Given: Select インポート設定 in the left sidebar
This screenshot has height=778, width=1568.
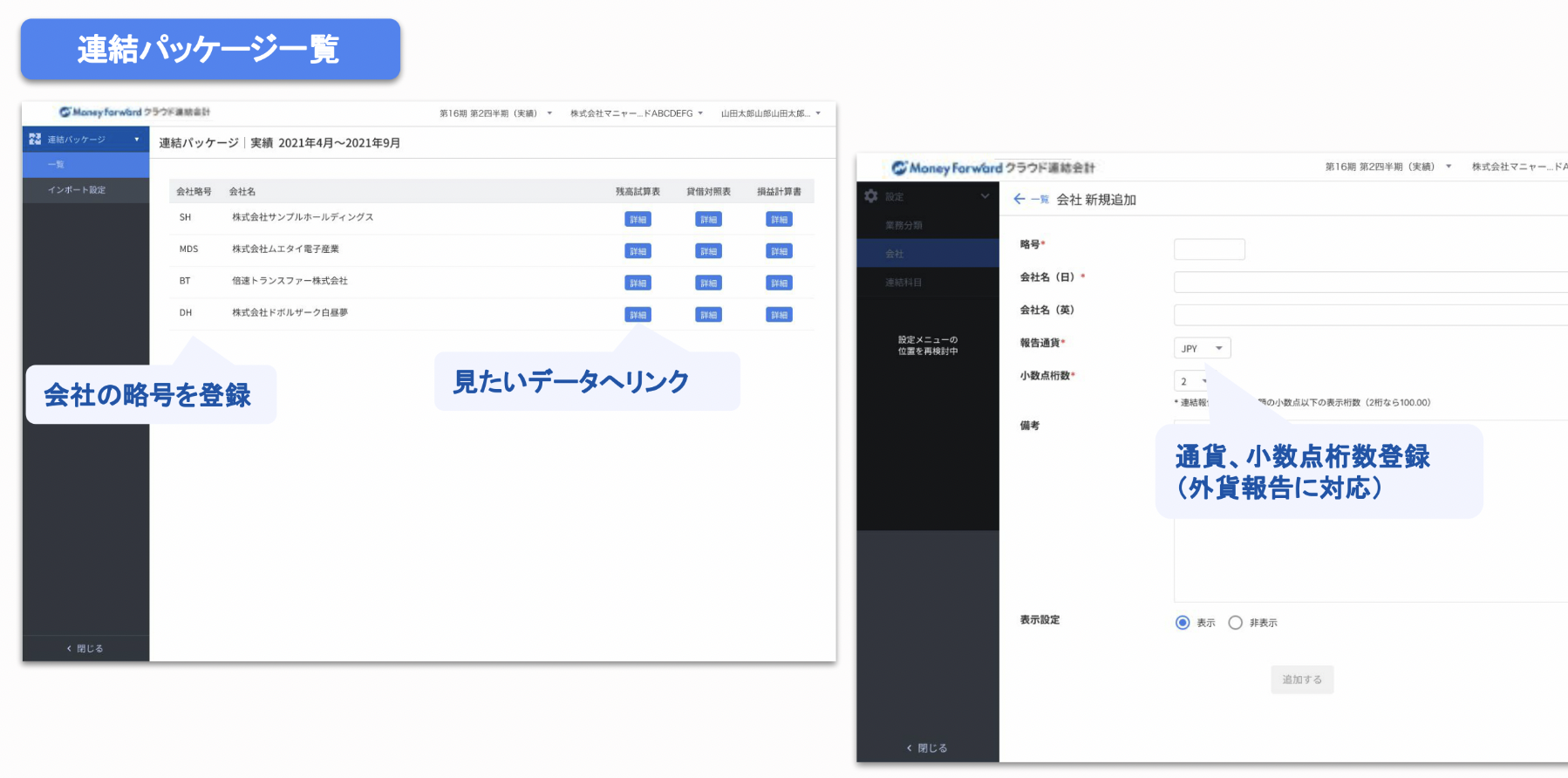Looking at the screenshot, I should (x=85, y=190).
